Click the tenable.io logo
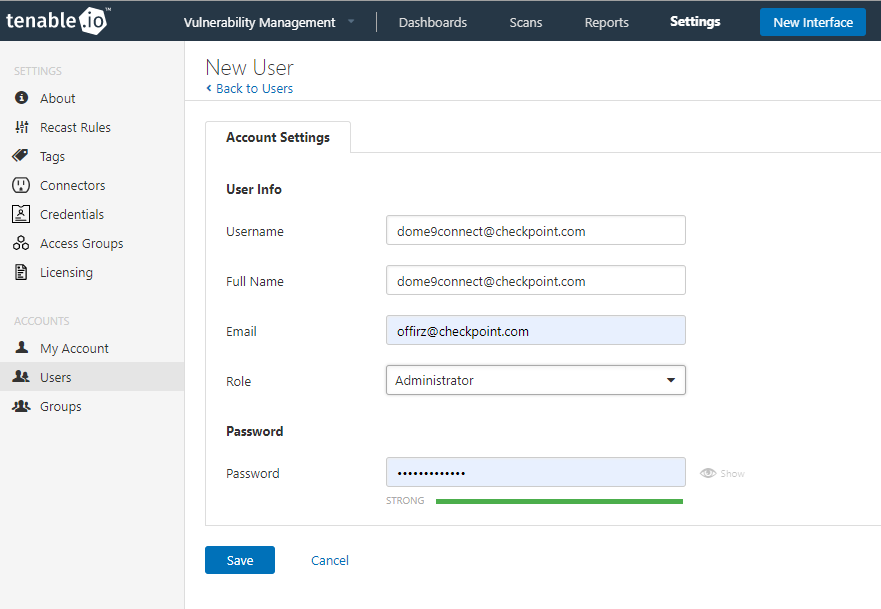The height and width of the screenshot is (609, 881). click(58, 21)
